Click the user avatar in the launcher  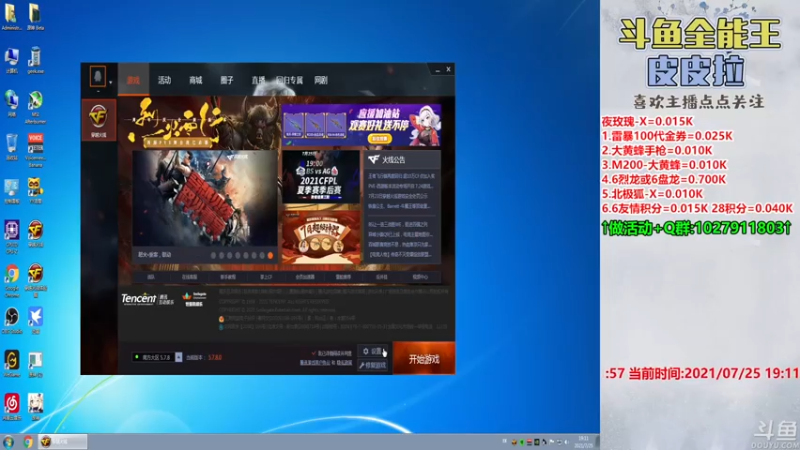pyautogui.click(x=97, y=77)
